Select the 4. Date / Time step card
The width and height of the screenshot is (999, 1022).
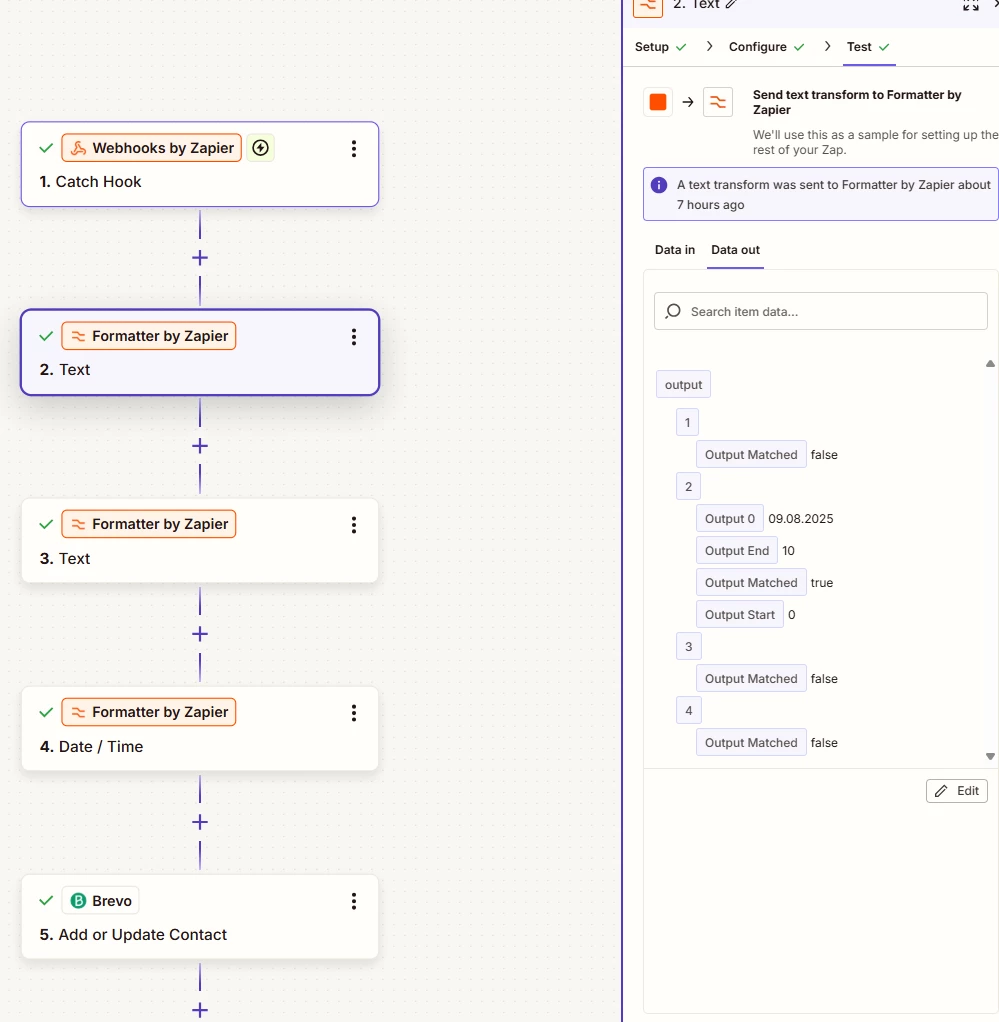click(199, 728)
